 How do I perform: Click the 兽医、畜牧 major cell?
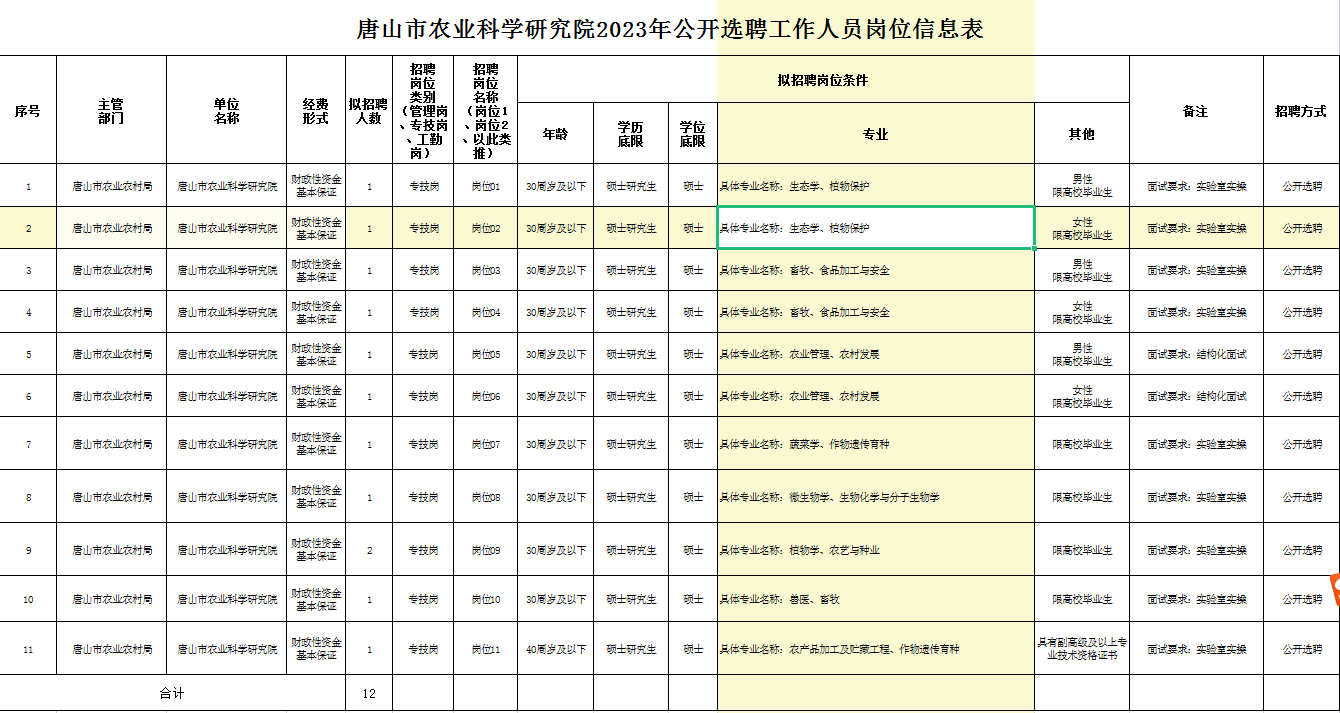coord(876,600)
